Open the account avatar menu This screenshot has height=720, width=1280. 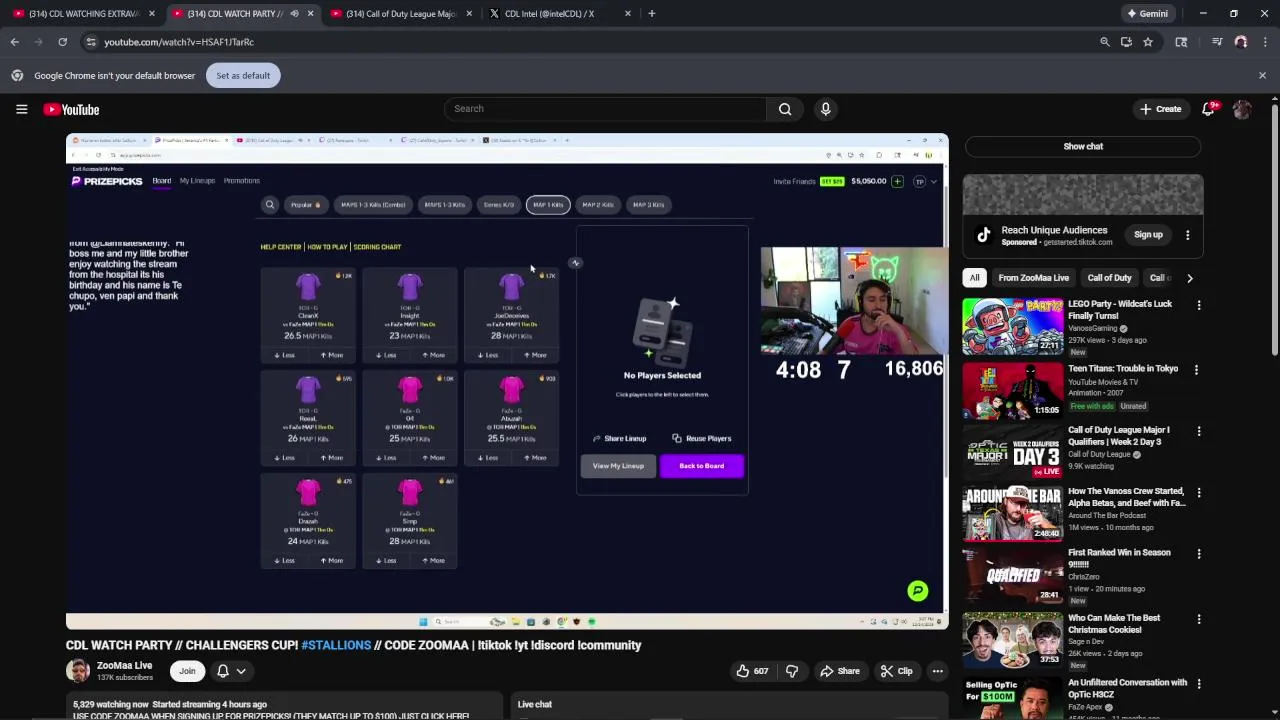pyautogui.click(x=1242, y=109)
